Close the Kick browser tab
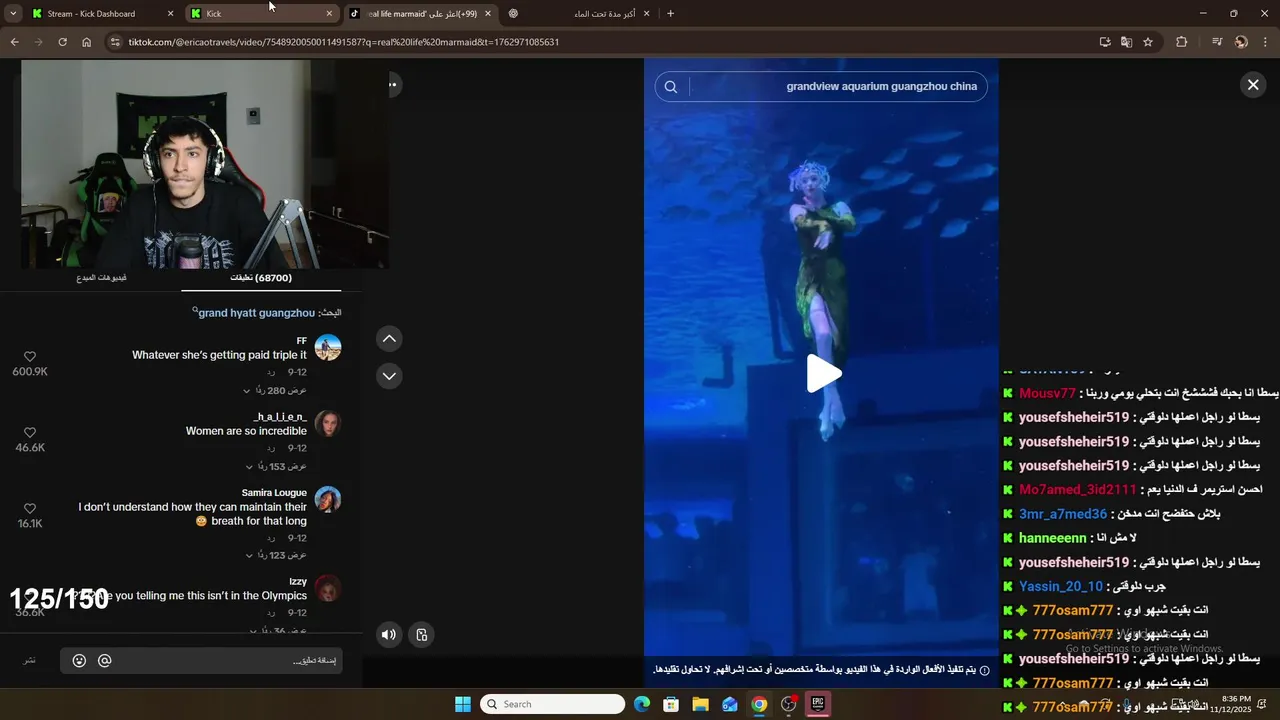Screen dimensions: 1280x720 click(x=329, y=14)
